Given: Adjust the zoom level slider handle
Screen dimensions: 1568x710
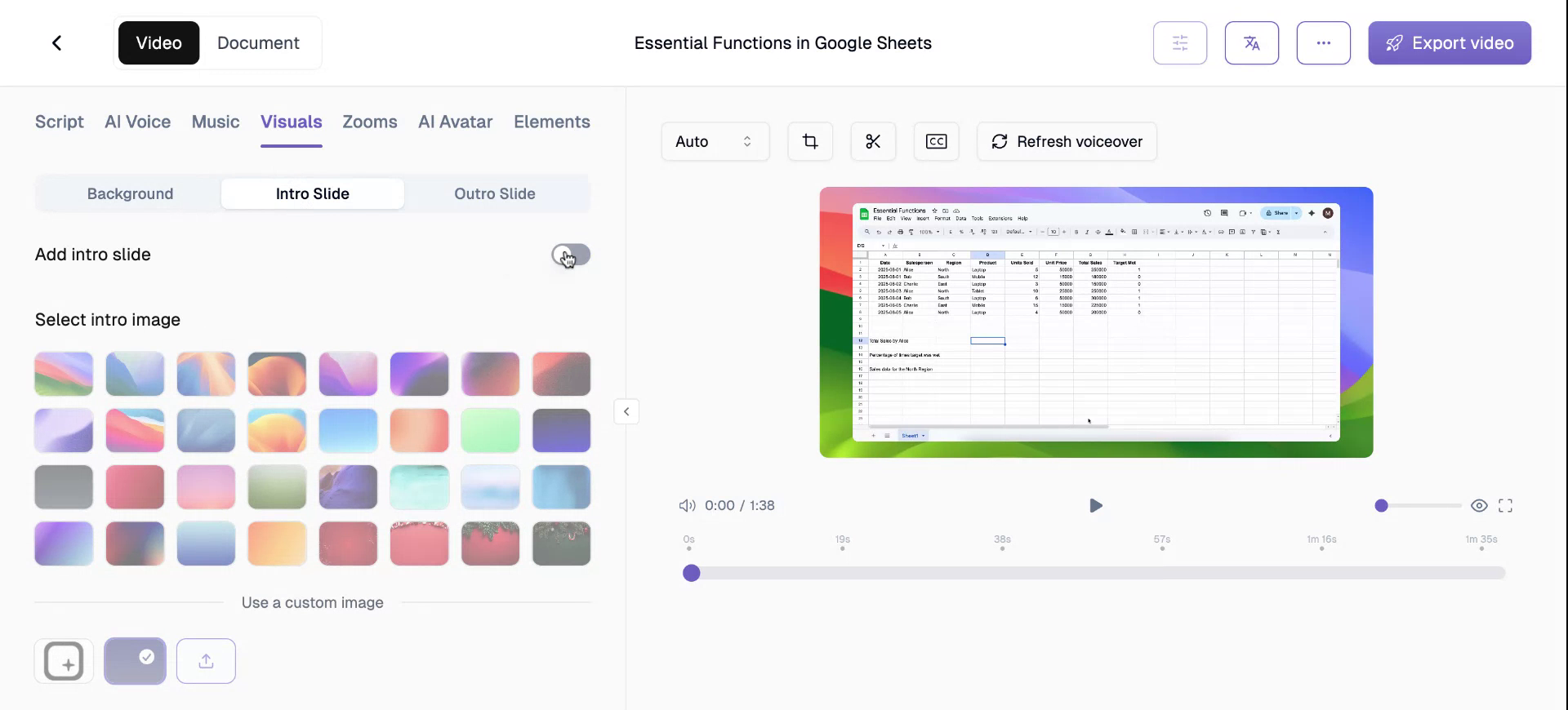Looking at the screenshot, I should coord(1381,505).
